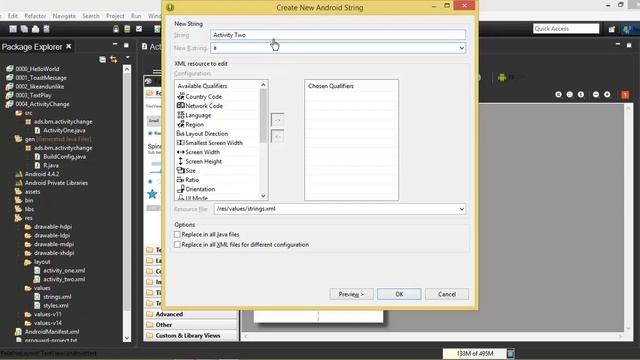The width and height of the screenshot is (640, 360).
Task: Select the Language qualifier
Action: 194,115
